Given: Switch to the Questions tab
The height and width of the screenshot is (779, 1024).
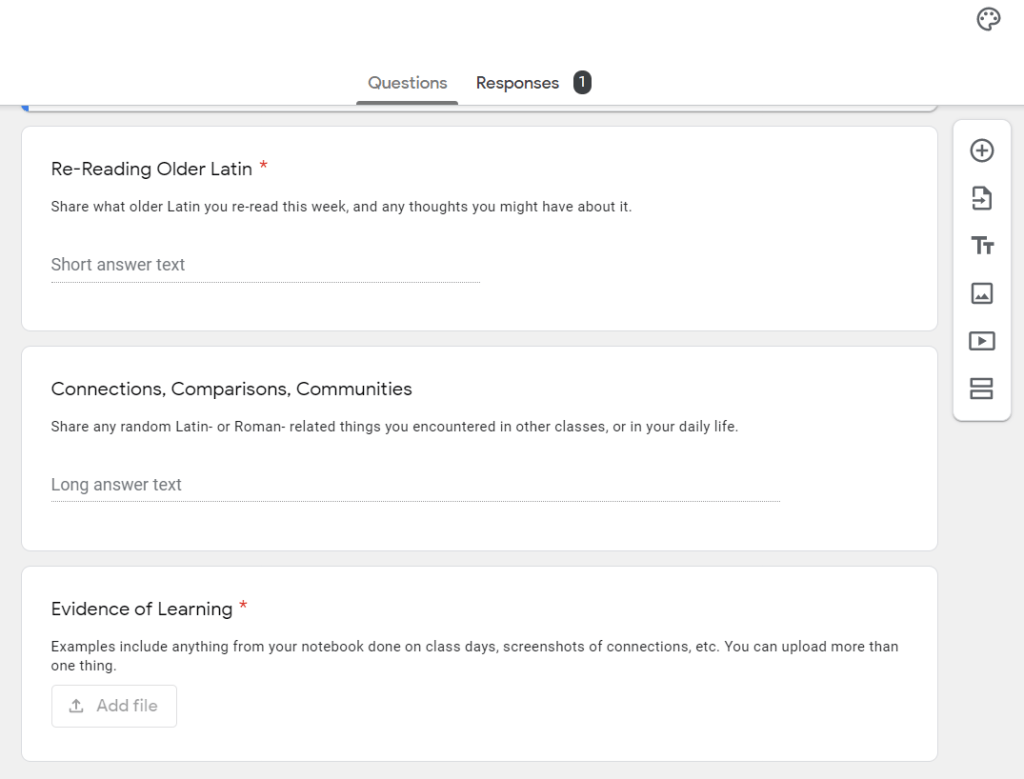Looking at the screenshot, I should pos(407,83).
